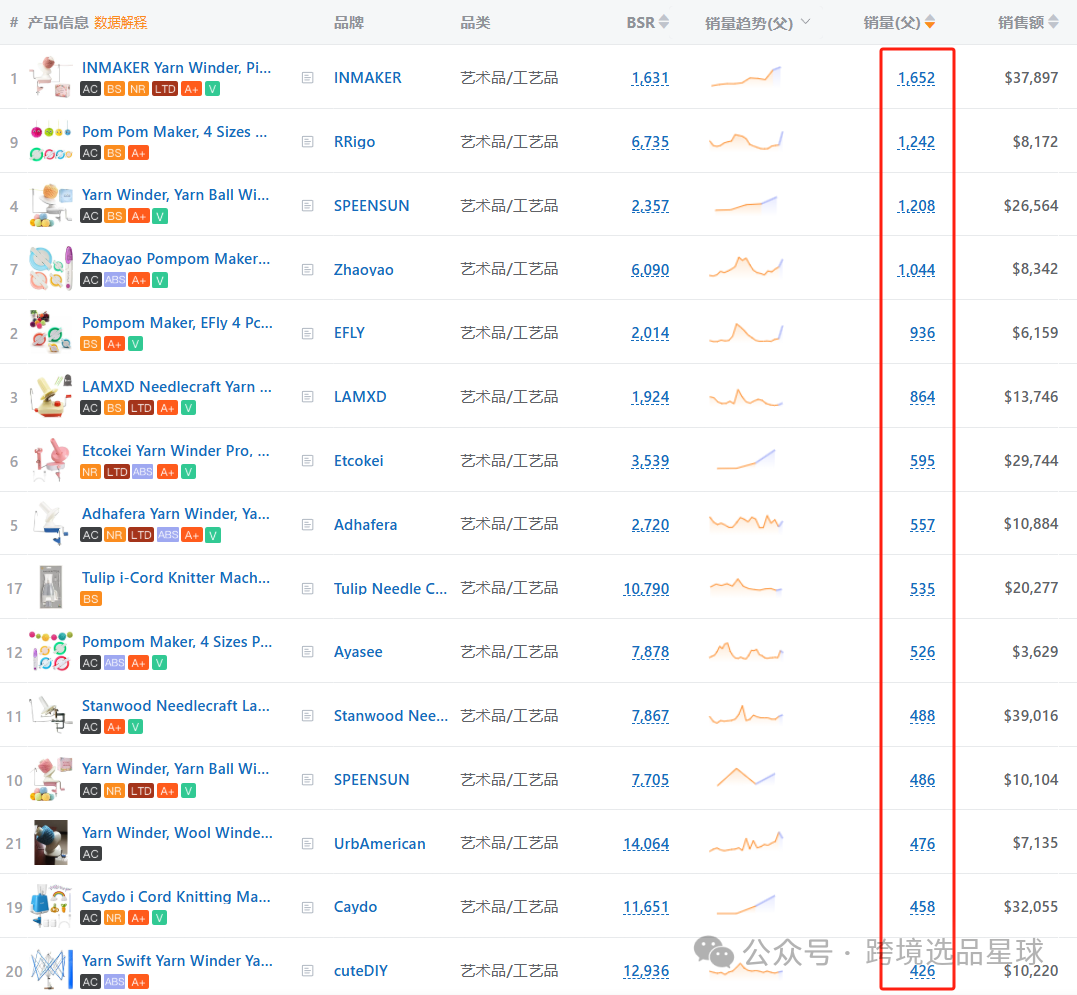This screenshot has width=1077, height=995.
Task: Open the Etcokei brand link
Action: (x=359, y=461)
